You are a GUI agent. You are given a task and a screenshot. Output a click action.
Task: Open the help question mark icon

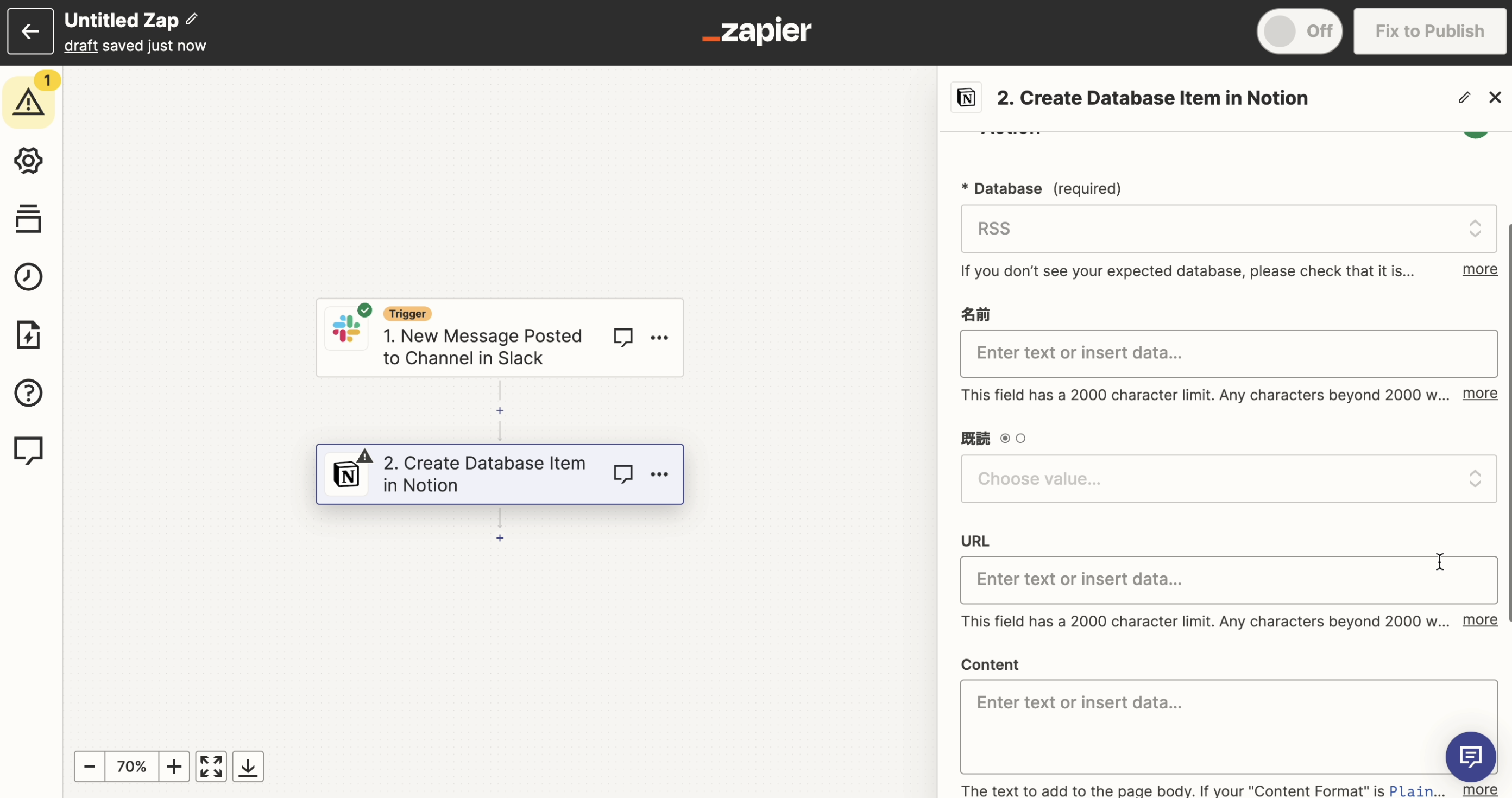[28, 393]
